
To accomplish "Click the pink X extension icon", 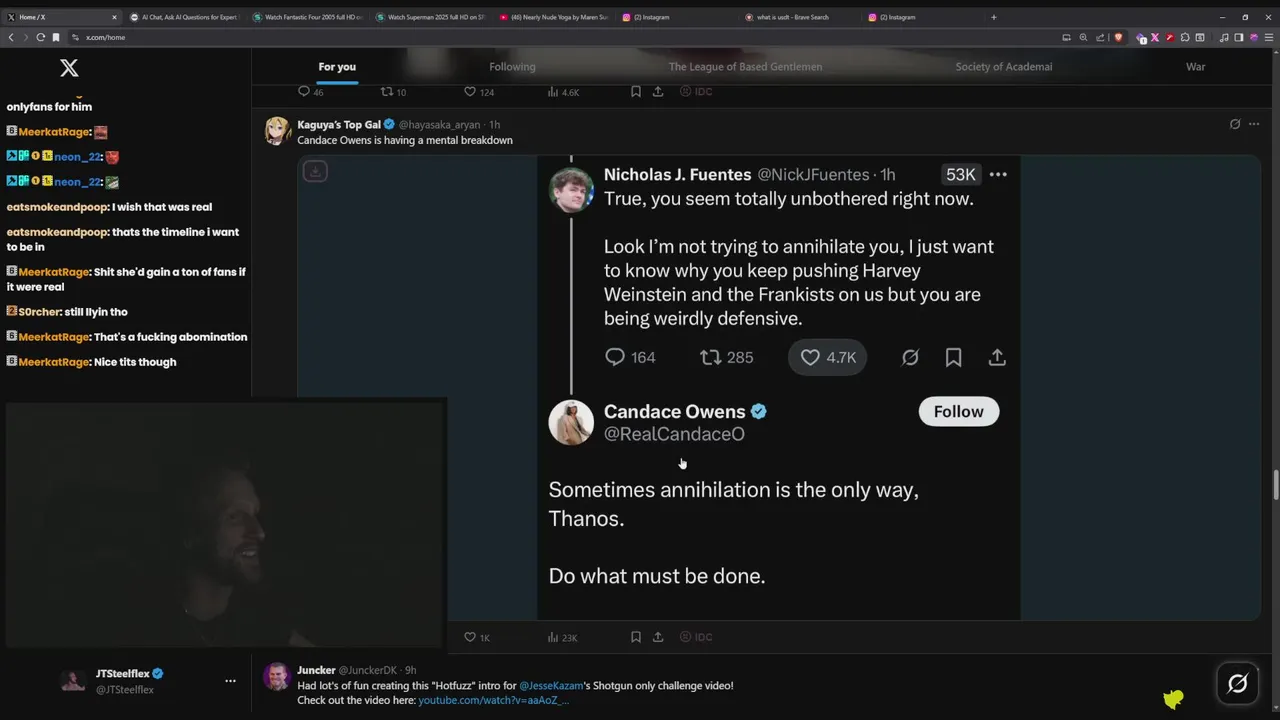I will pyautogui.click(x=1154, y=37).
